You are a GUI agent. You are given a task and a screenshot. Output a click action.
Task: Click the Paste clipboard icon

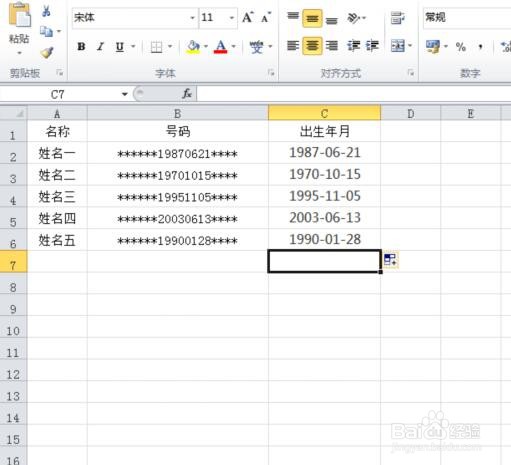pos(20,15)
